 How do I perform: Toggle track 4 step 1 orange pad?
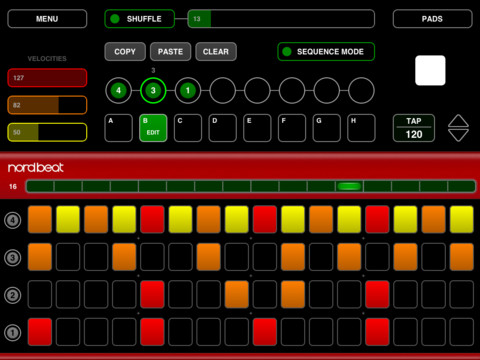click(x=40, y=219)
